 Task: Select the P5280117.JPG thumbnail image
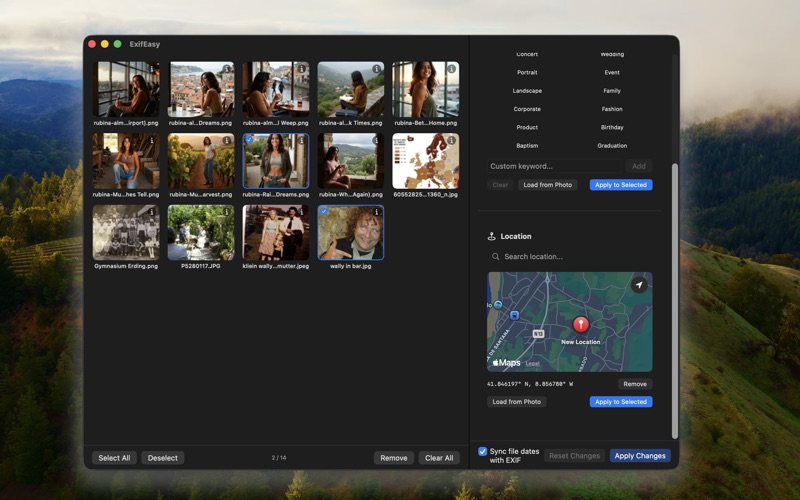(201, 233)
